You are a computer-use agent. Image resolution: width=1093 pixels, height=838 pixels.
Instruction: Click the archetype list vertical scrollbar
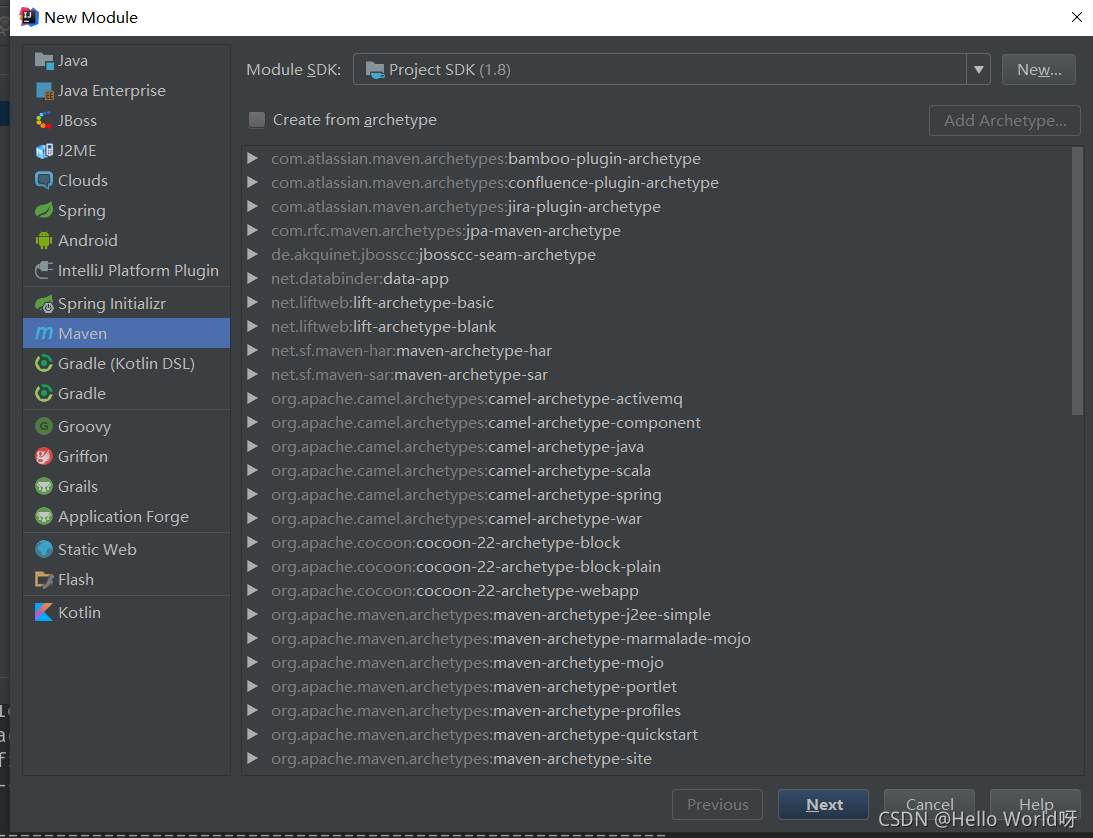(1078, 280)
